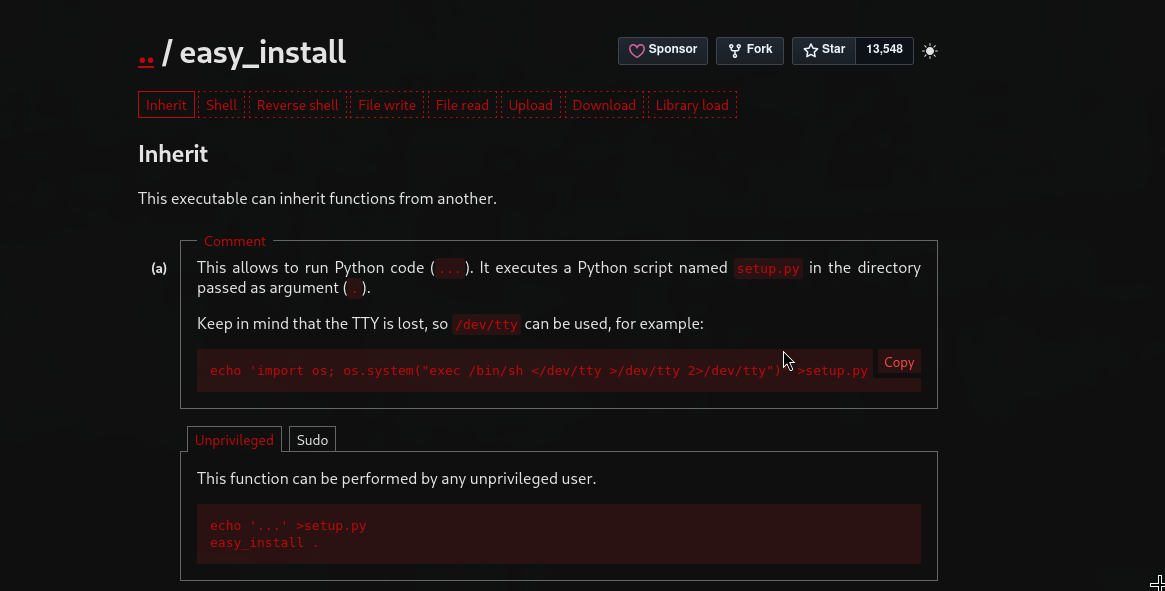Viewport: 1165px width, 591px height.
Task: Click the inline '/dev/tty' code text
Action: tap(486, 325)
